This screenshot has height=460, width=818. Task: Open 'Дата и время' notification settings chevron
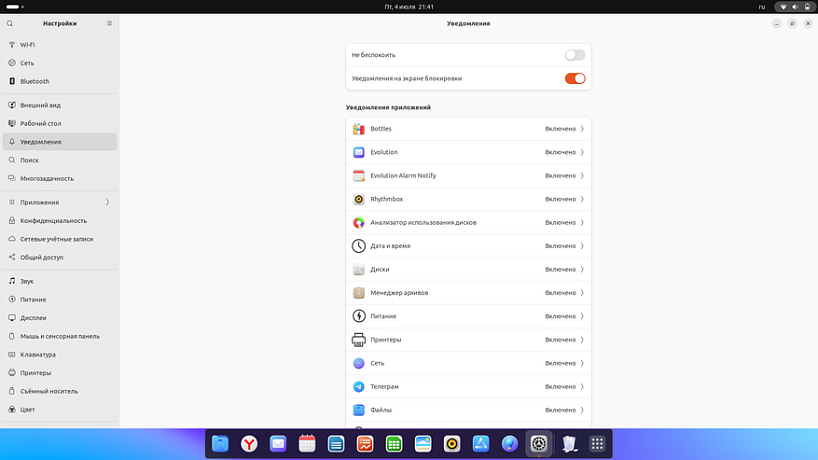click(x=582, y=246)
